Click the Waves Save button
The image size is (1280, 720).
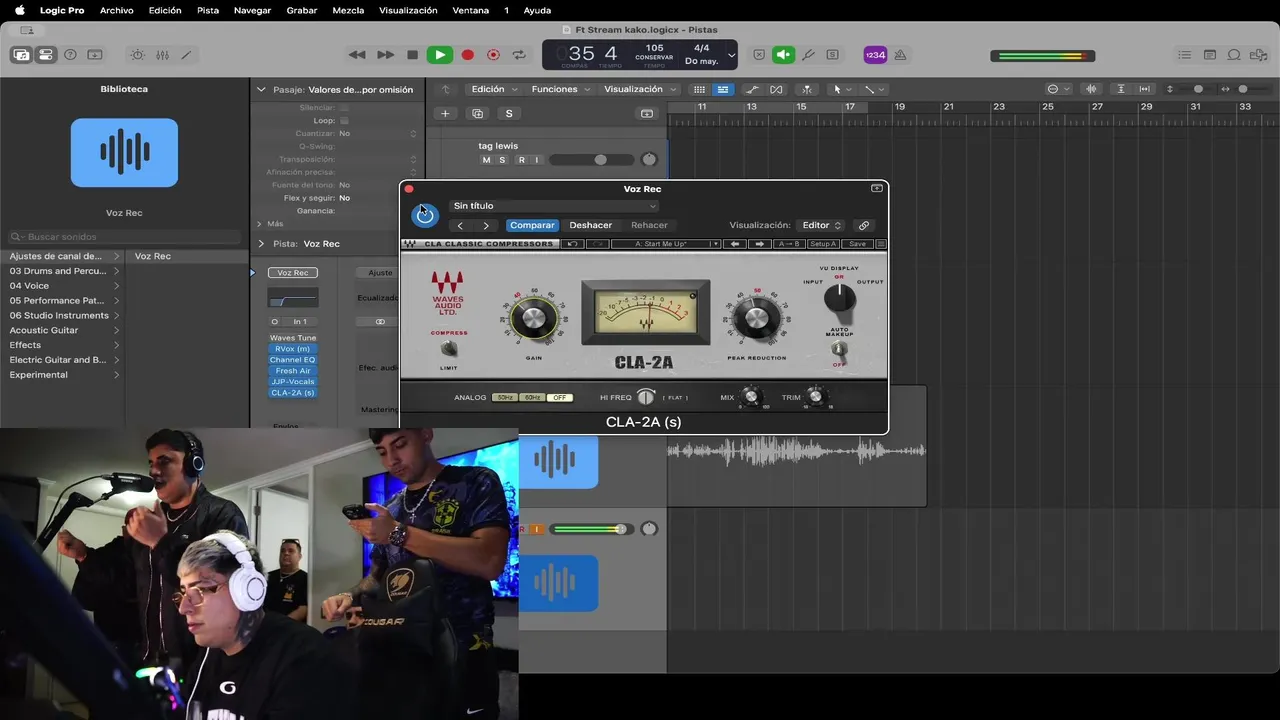857,244
